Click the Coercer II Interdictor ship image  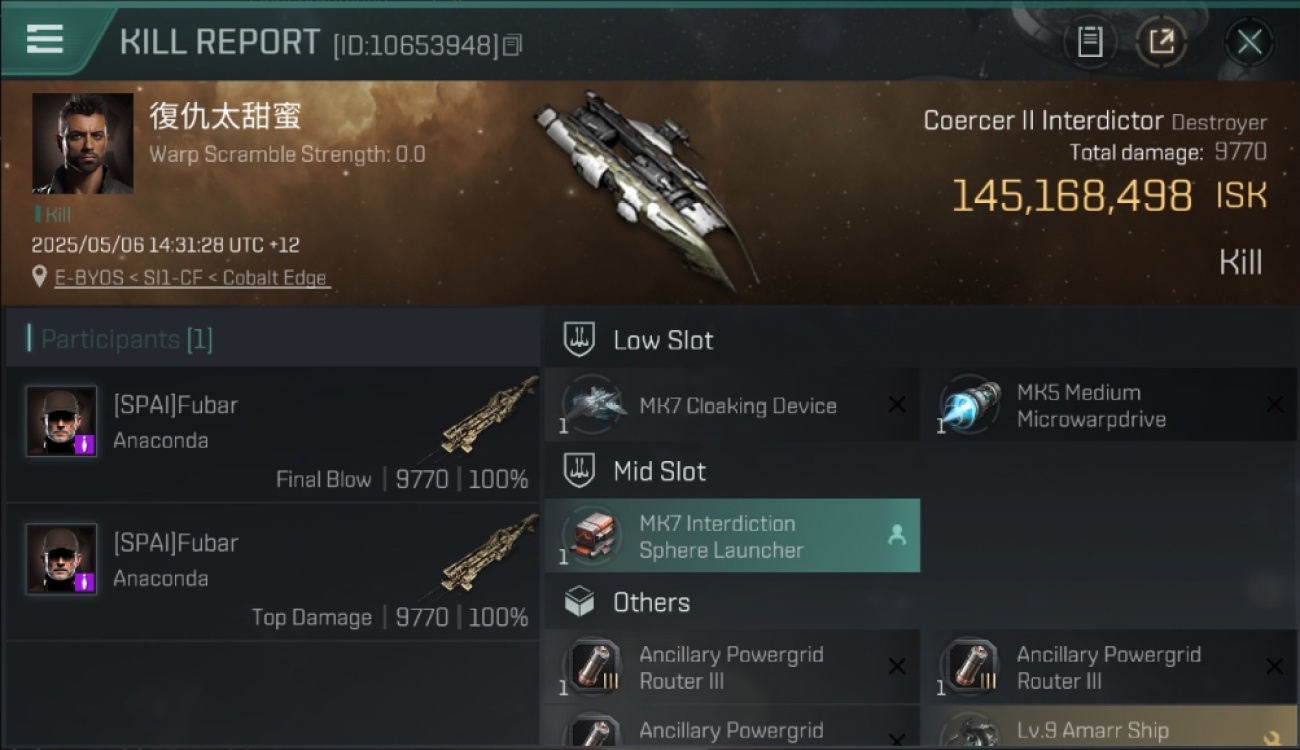(x=644, y=185)
